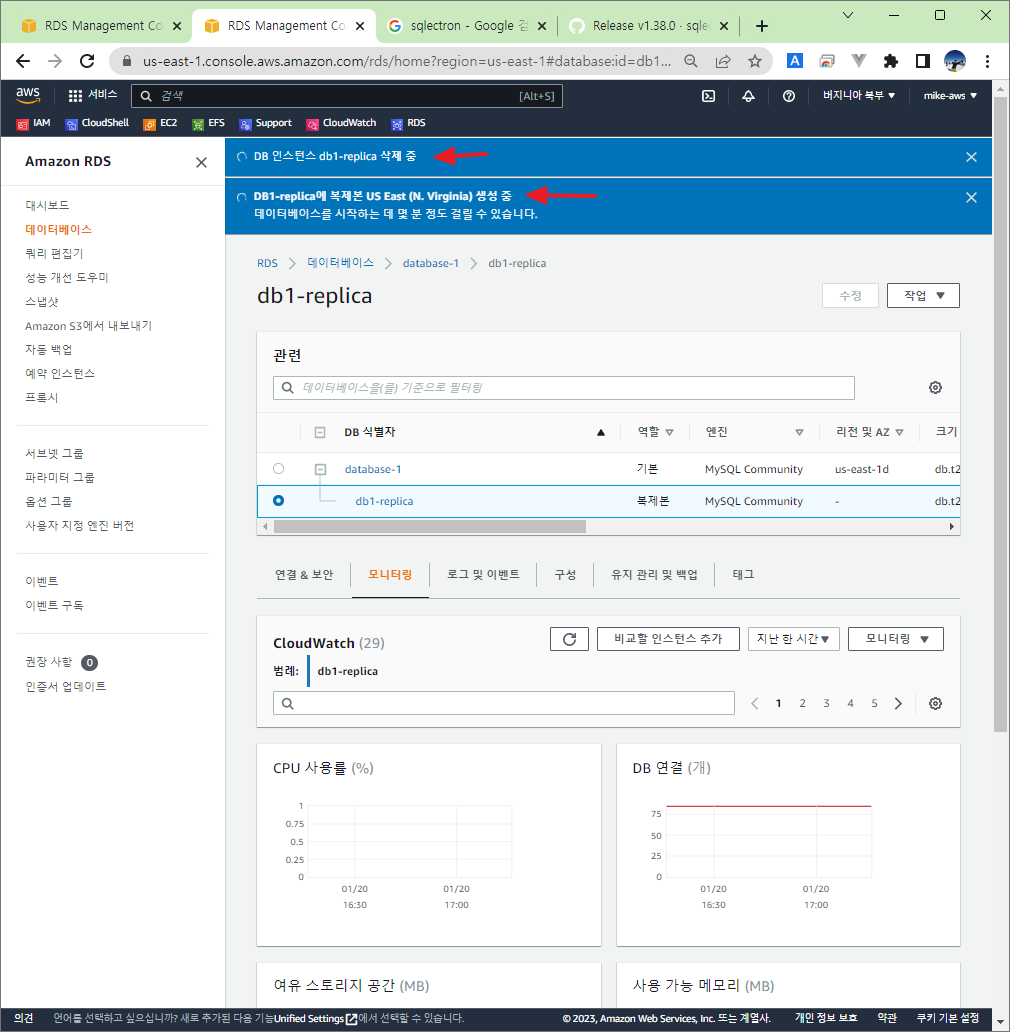
Task: Open db1-replica link in table
Action: 384,501
